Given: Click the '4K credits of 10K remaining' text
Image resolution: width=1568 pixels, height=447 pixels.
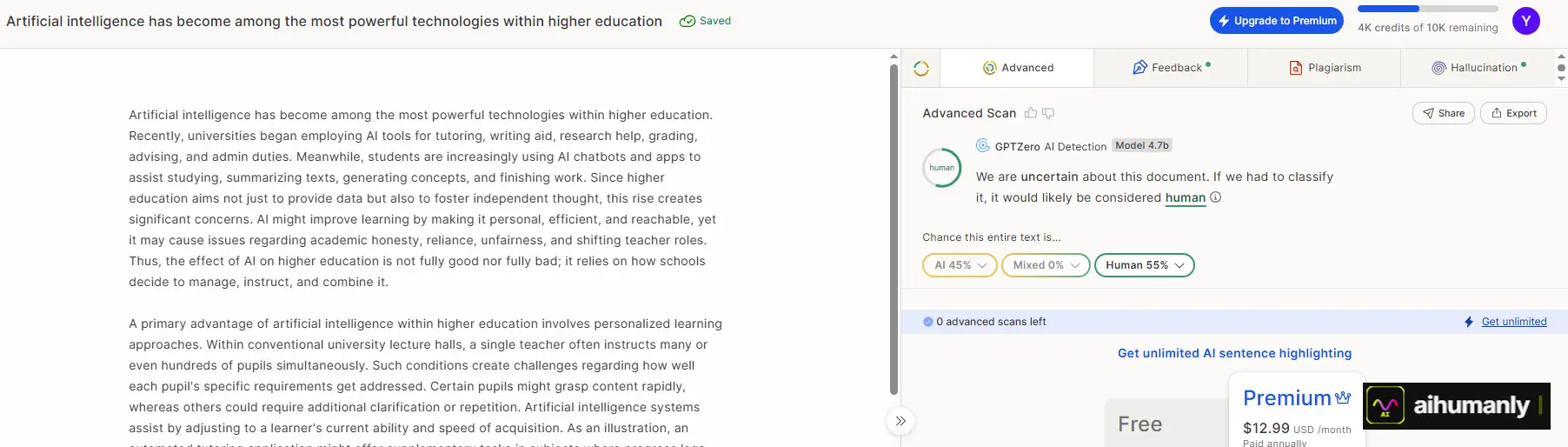Looking at the screenshot, I should [x=1428, y=28].
